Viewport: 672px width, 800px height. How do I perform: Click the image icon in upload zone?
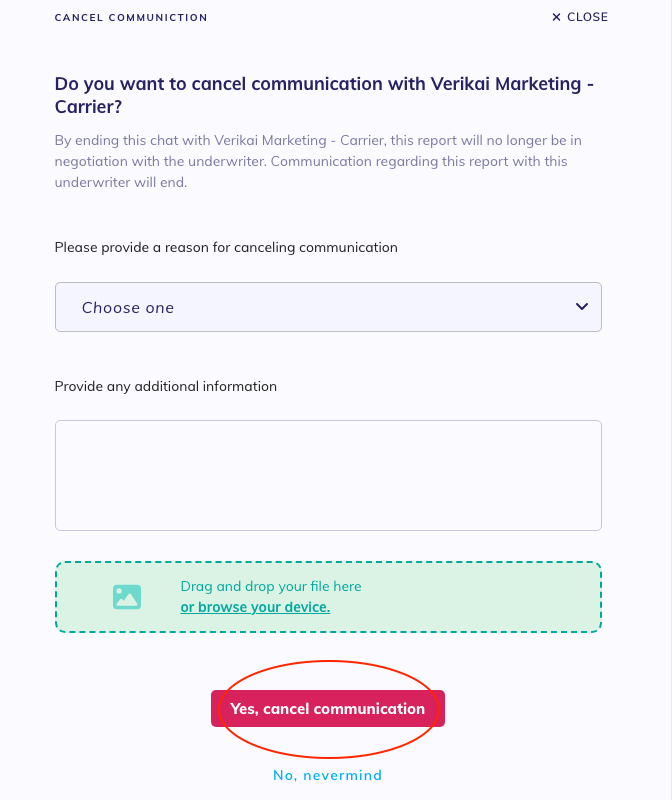(127, 597)
